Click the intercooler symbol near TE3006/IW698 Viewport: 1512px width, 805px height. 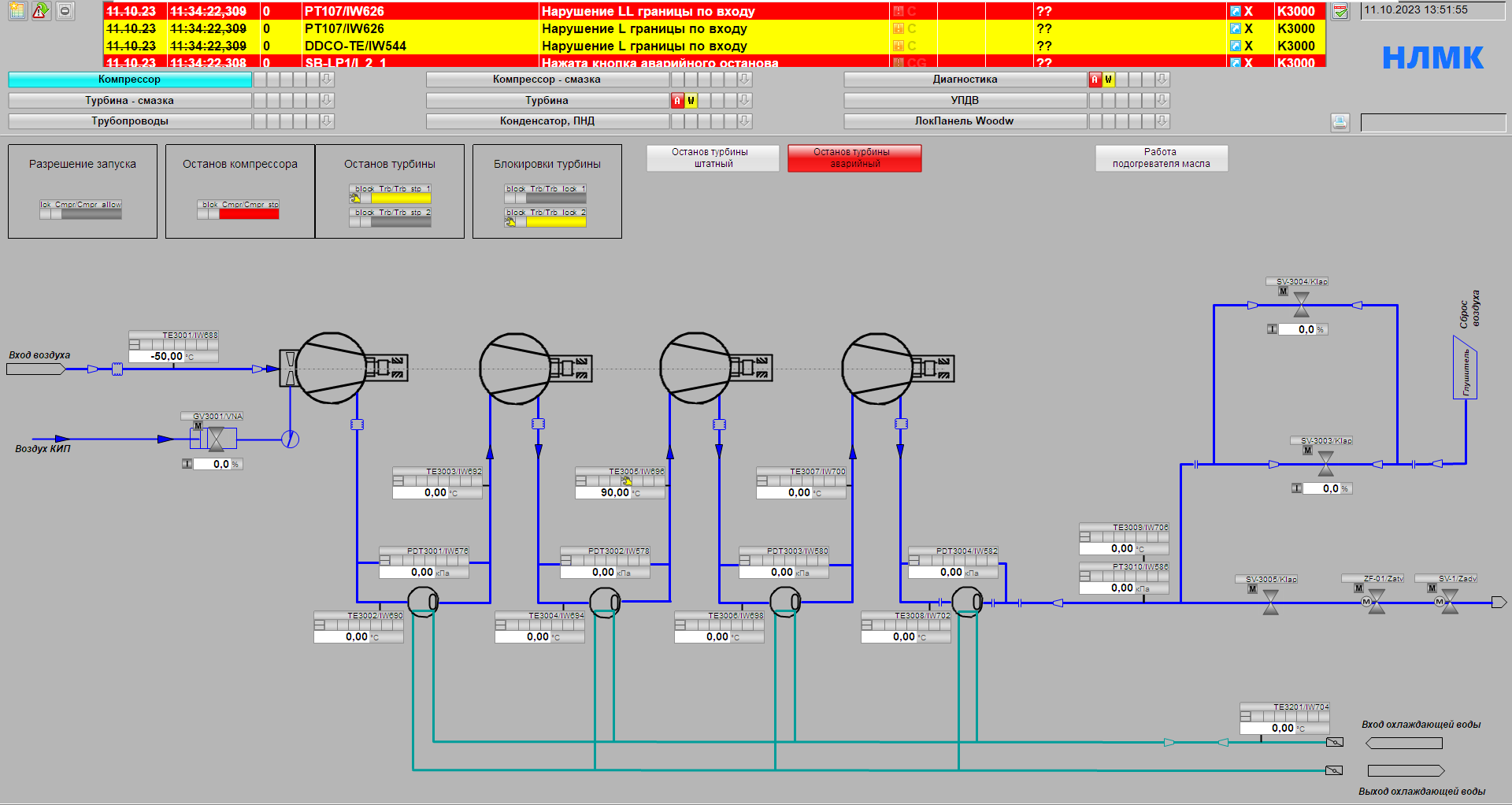[785, 603]
